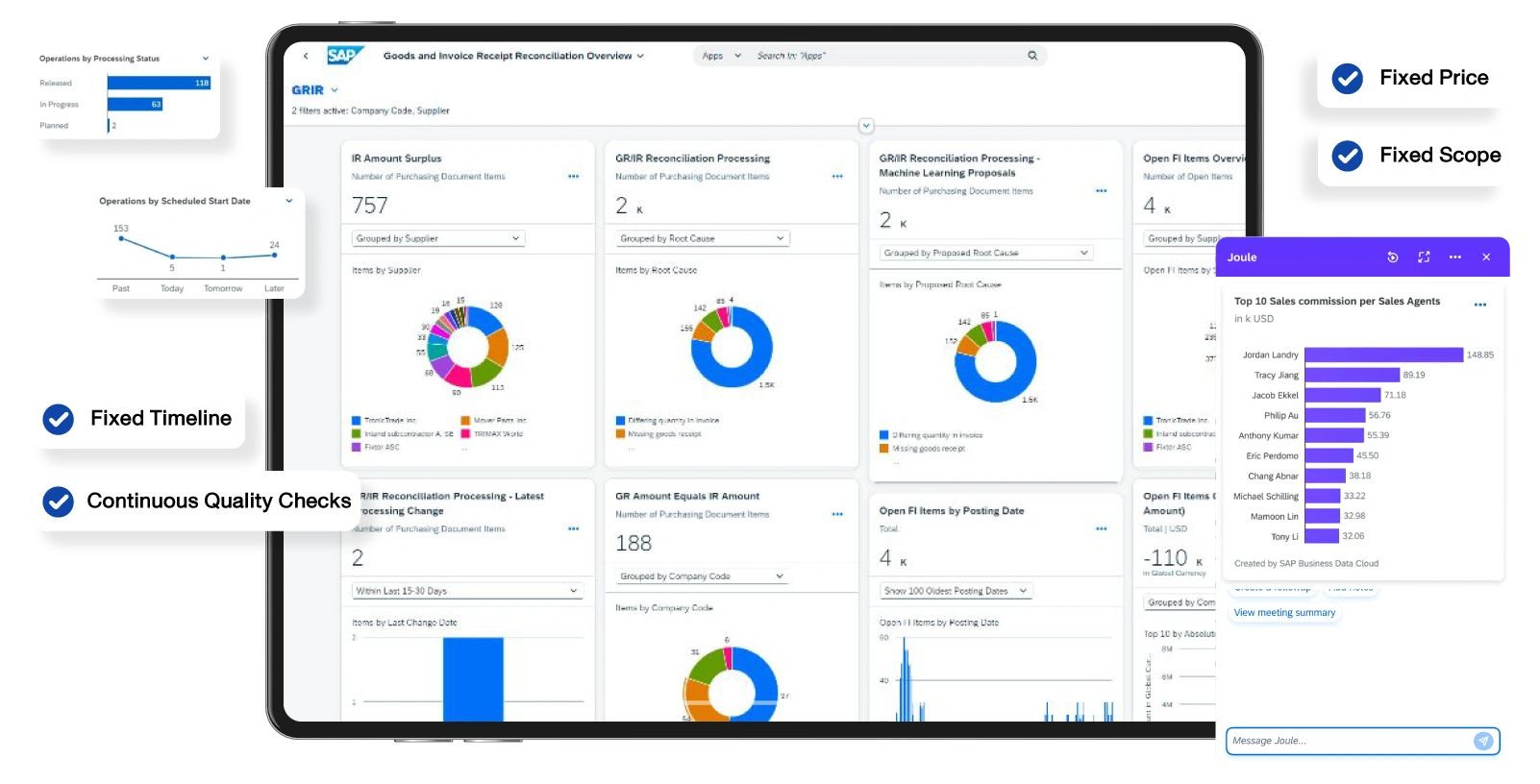
Task: Expand Operations by Processing Status chevron
Action: 206,59
